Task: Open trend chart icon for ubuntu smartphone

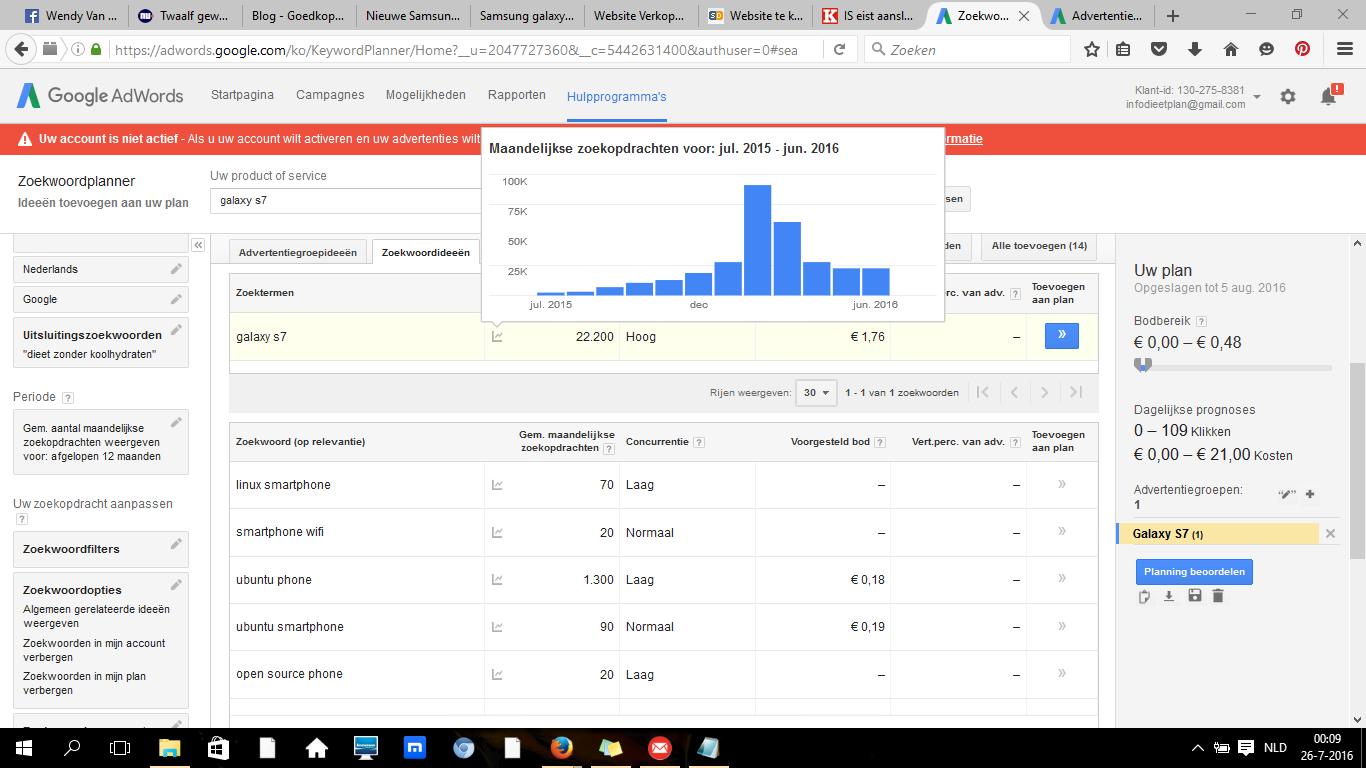Action: (497, 627)
